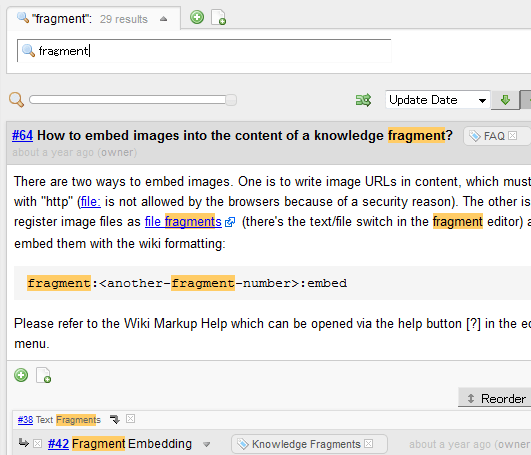Click the magnifier icon left of the slider
This screenshot has width=531, height=455.
point(16,100)
